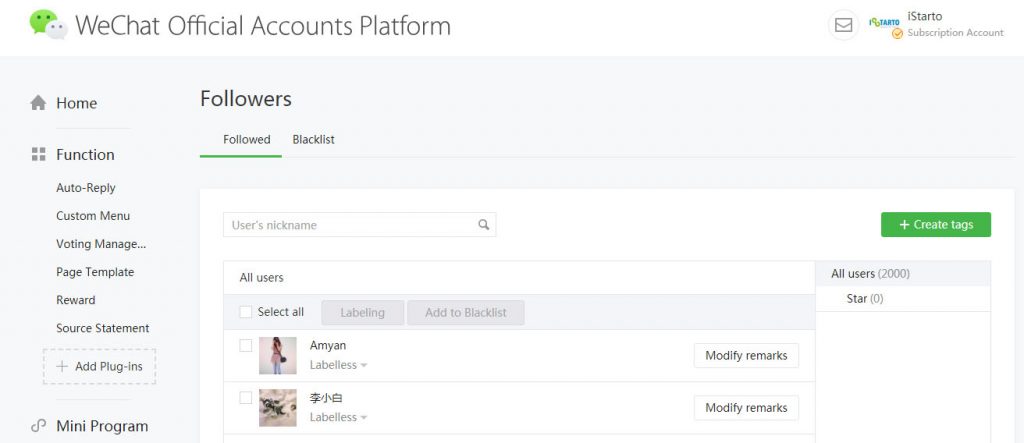Open Amyan's profile photo thumbnail

point(278,355)
